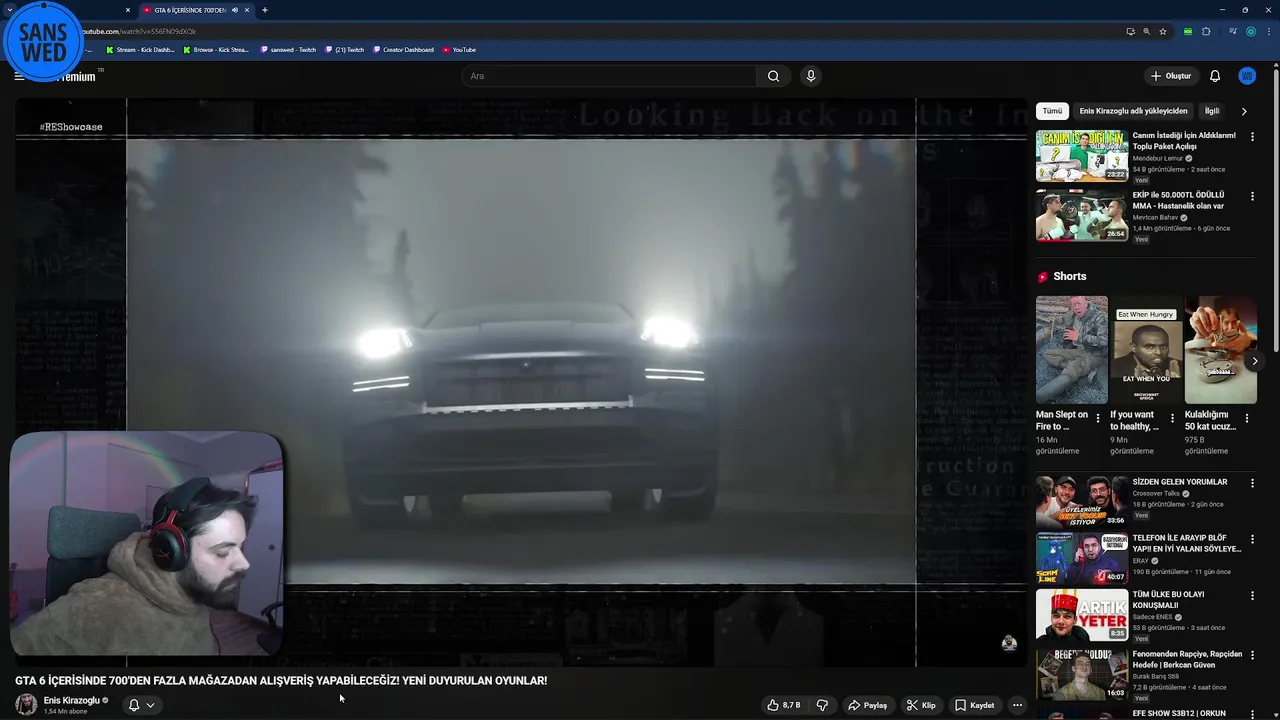Viewport: 1280px width, 720px height.
Task: Show more filter chips with right arrow
Action: tap(1244, 111)
